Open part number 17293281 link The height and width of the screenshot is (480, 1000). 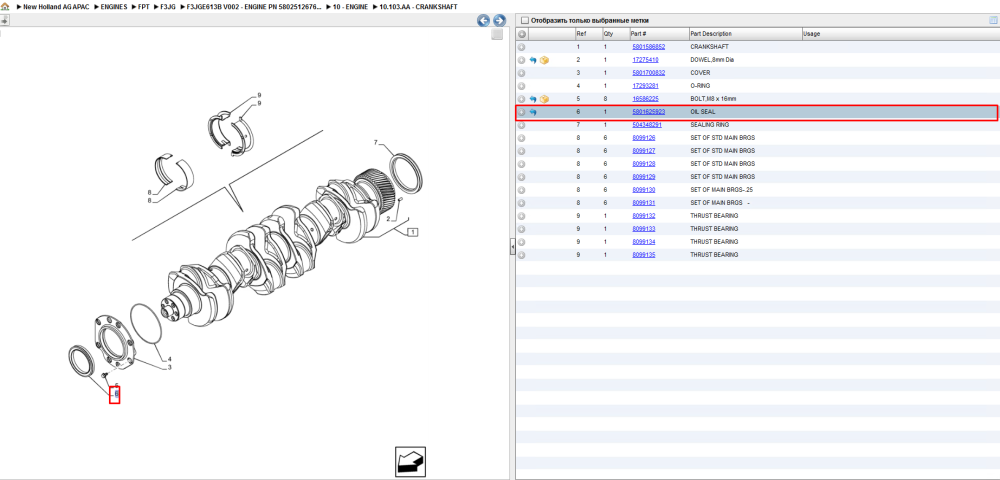click(645, 85)
